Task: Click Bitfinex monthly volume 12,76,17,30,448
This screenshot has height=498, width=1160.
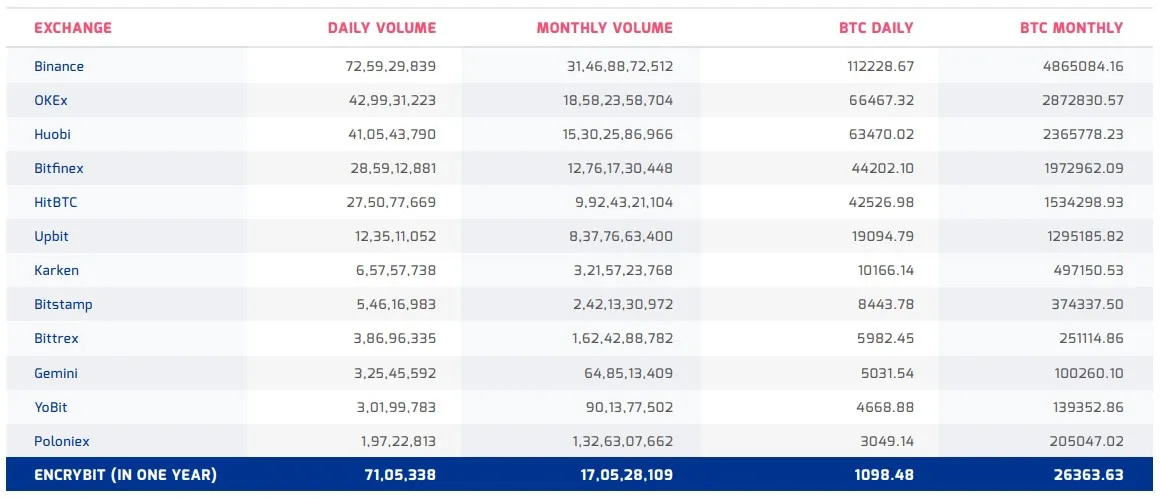Action: click(x=619, y=168)
